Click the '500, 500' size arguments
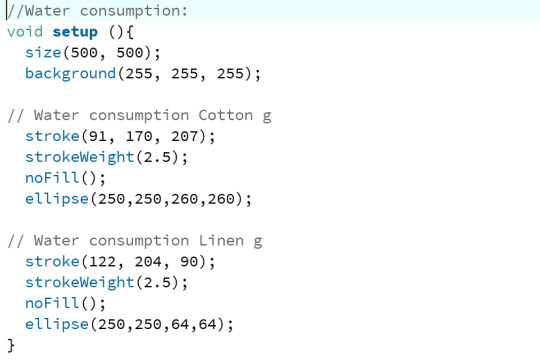Image resolution: width=540 pixels, height=363 pixels. tap(107, 53)
